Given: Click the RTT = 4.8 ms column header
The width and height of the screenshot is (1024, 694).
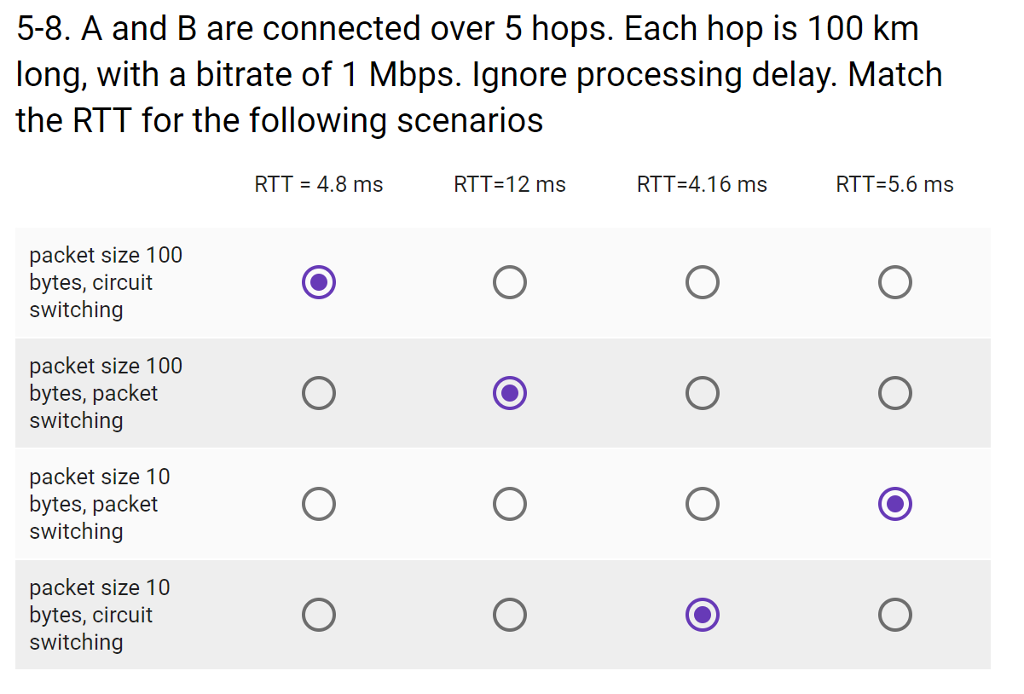Looking at the screenshot, I should click(318, 184).
